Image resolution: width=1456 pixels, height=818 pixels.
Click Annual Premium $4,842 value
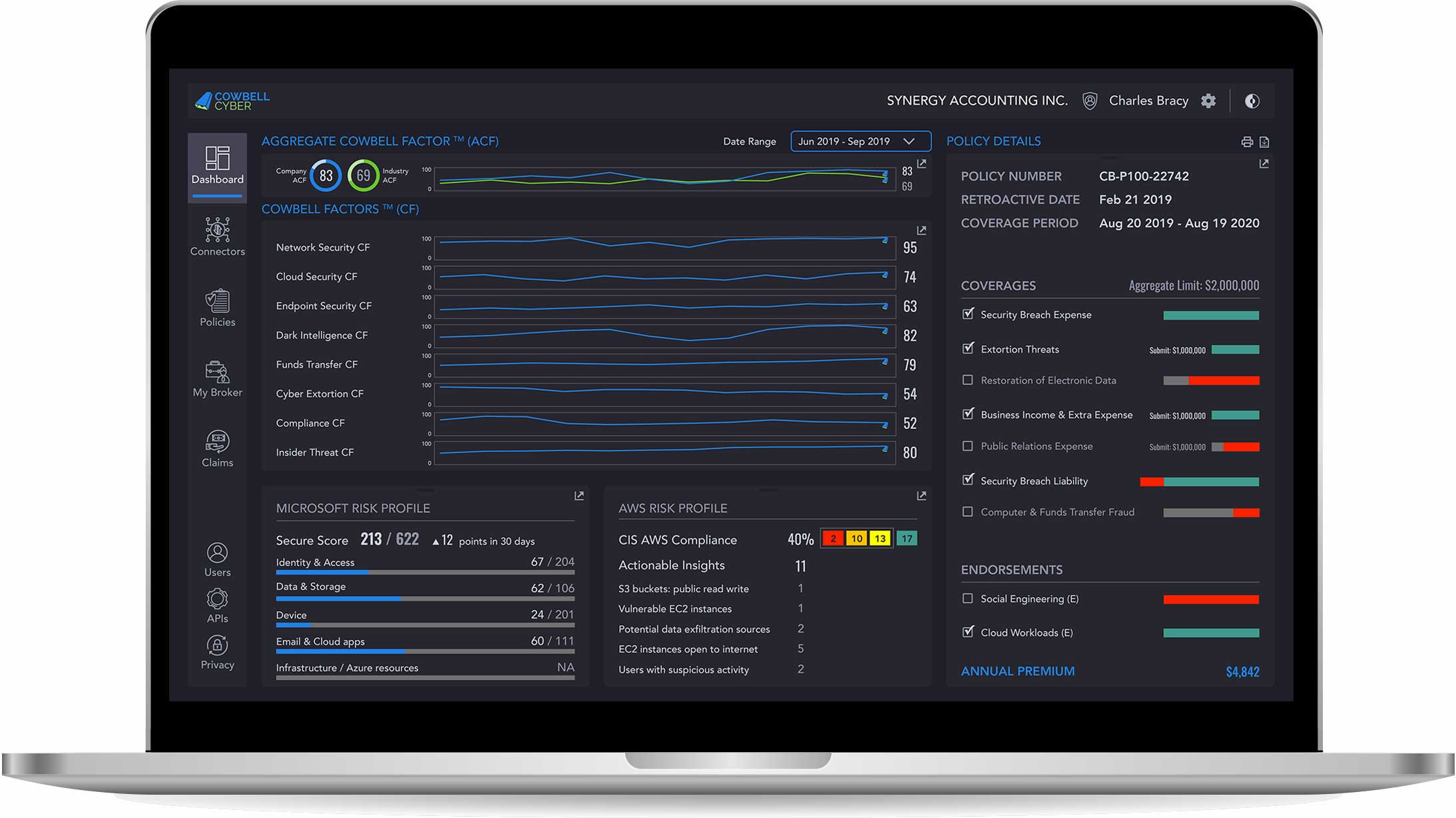[x=1242, y=671]
